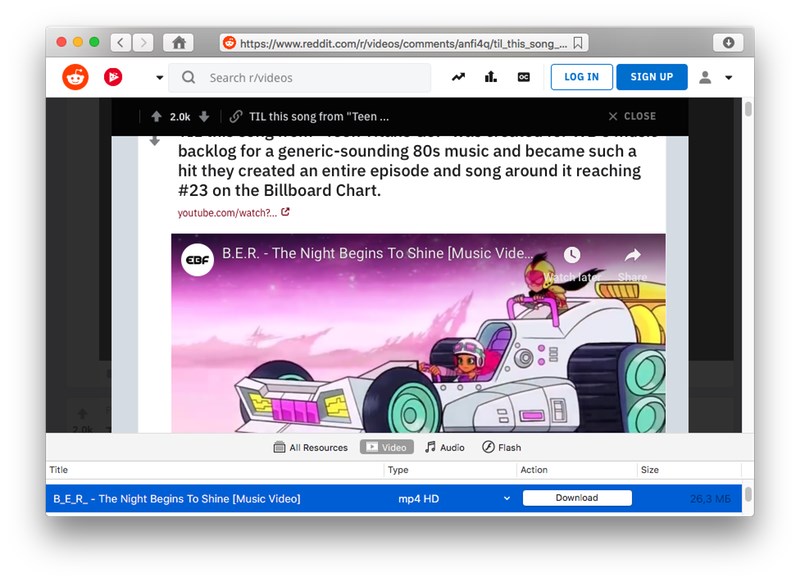Click the Share arrow on the video
Viewport: 800px width, 582px height.
(x=633, y=255)
